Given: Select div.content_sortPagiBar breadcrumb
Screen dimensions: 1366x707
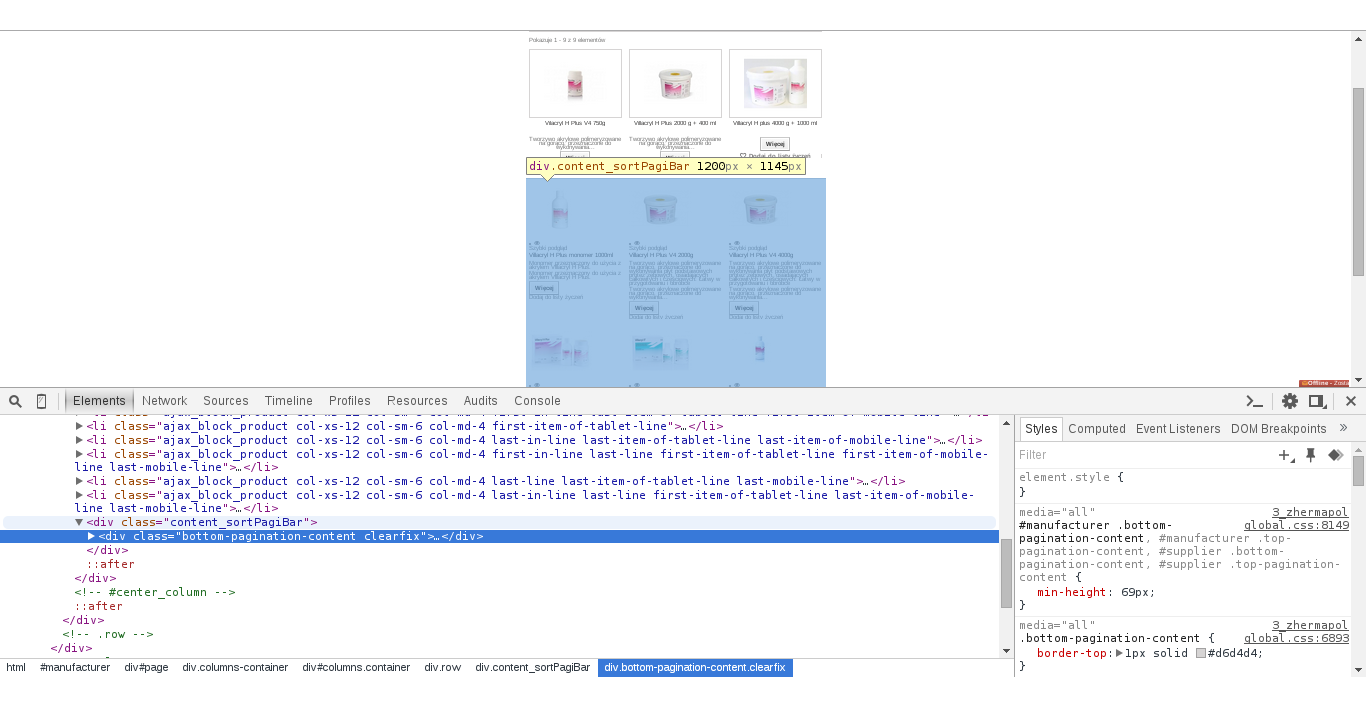Looking at the screenshot, I should click(x=533, y=667).
